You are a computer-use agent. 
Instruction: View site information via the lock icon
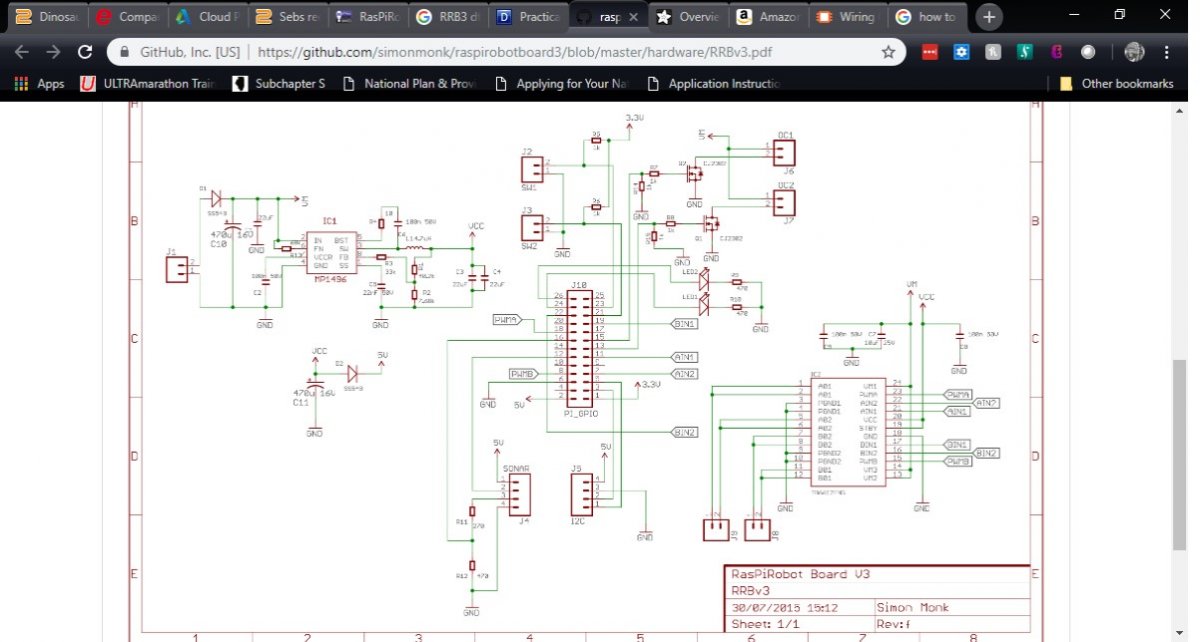[x=123, y=52]
